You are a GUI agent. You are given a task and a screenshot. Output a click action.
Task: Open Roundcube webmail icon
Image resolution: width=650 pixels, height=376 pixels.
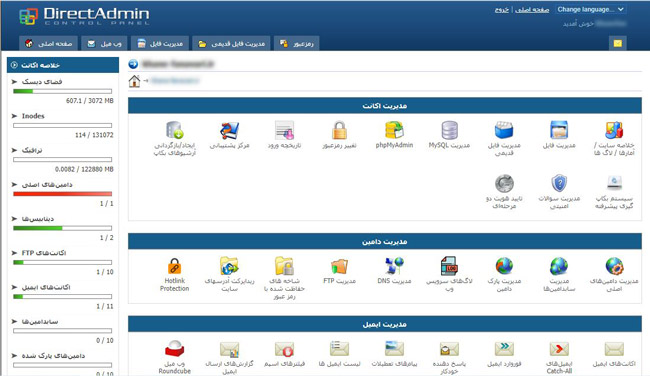175,349
